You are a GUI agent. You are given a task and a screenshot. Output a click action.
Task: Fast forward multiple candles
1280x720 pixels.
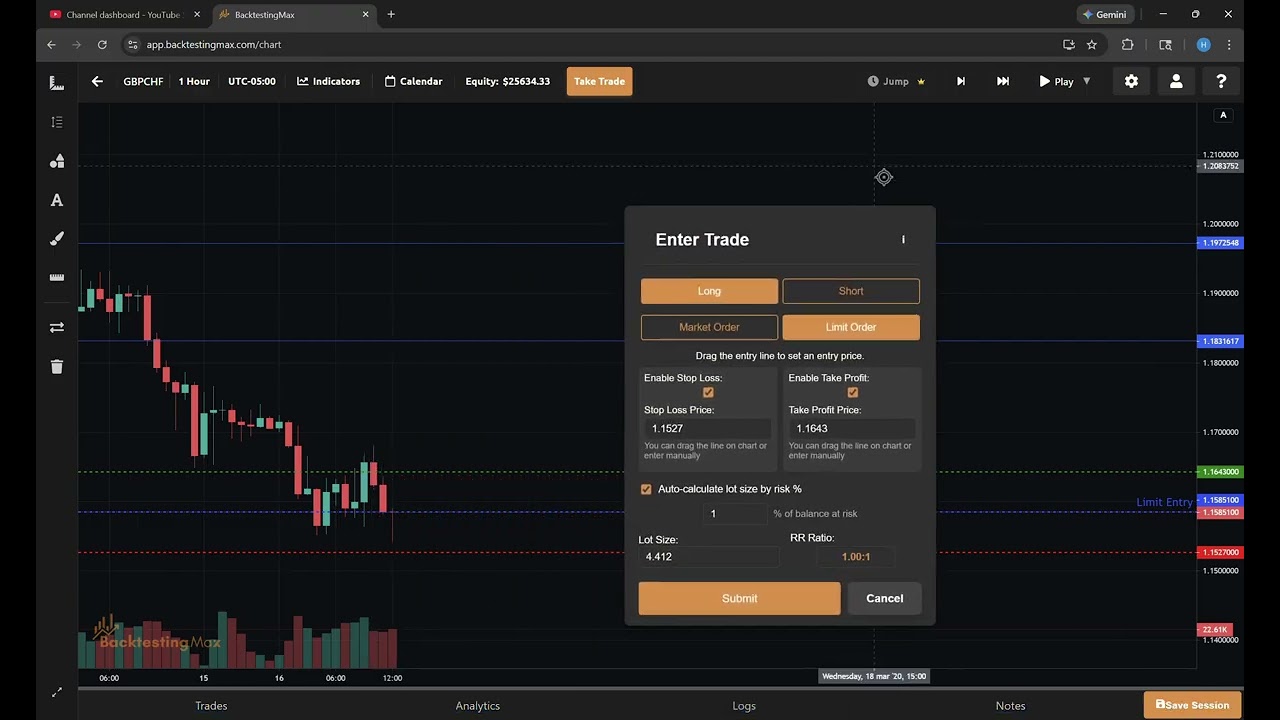pyautogui.click(x=1003, y=81)
